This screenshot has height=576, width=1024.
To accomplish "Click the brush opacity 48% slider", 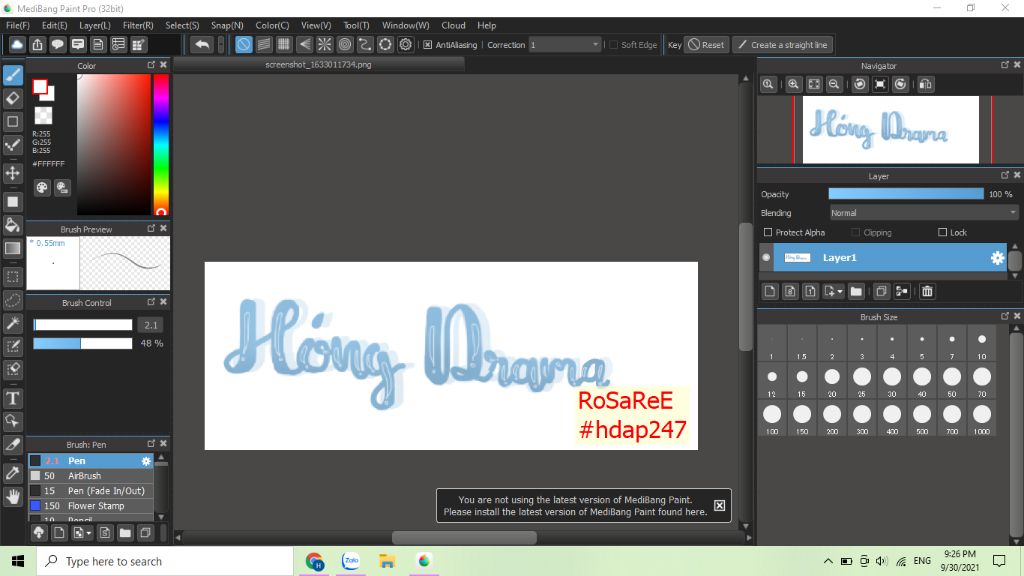I will click(x=82, y=344).
